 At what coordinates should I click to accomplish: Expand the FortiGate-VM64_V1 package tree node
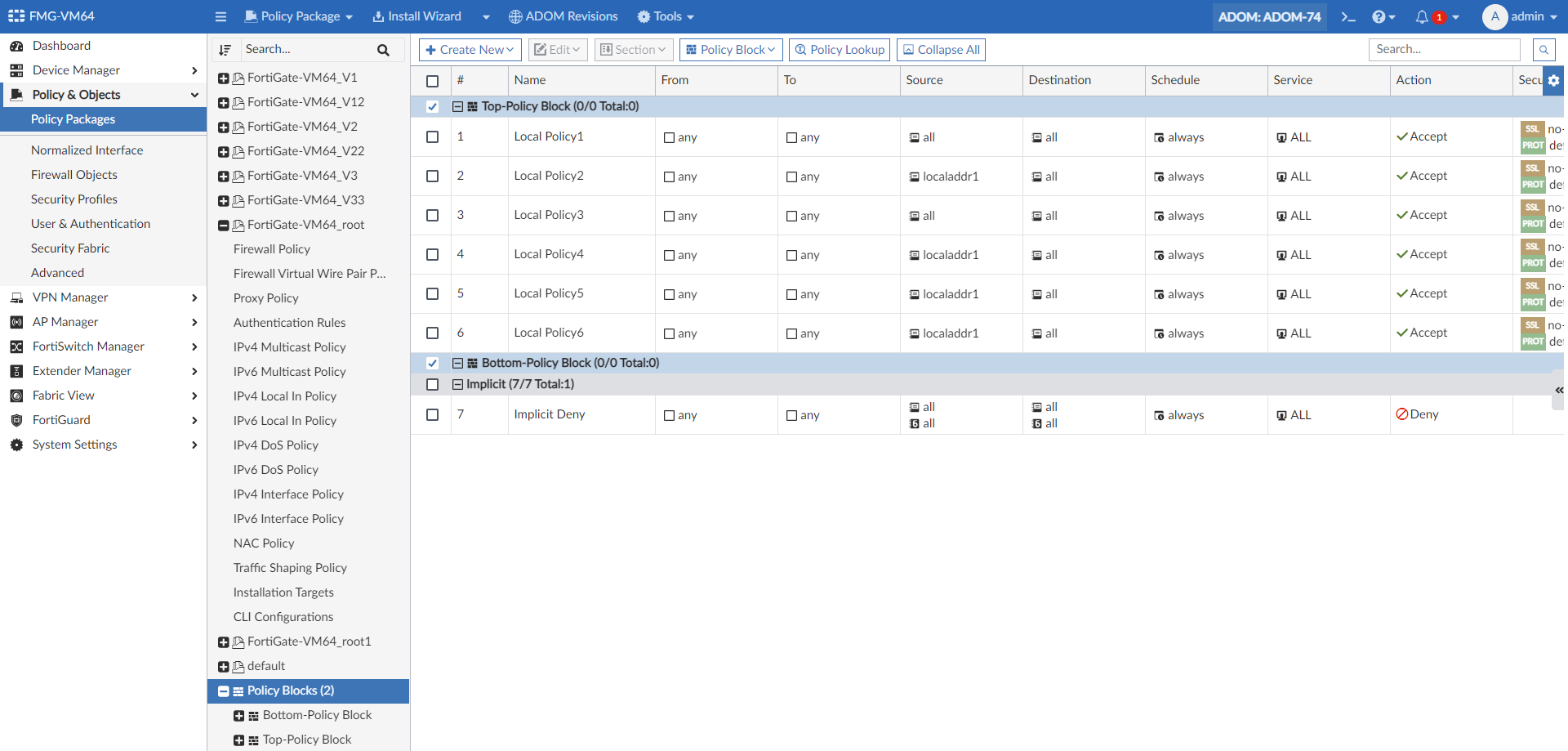(223, 78)
